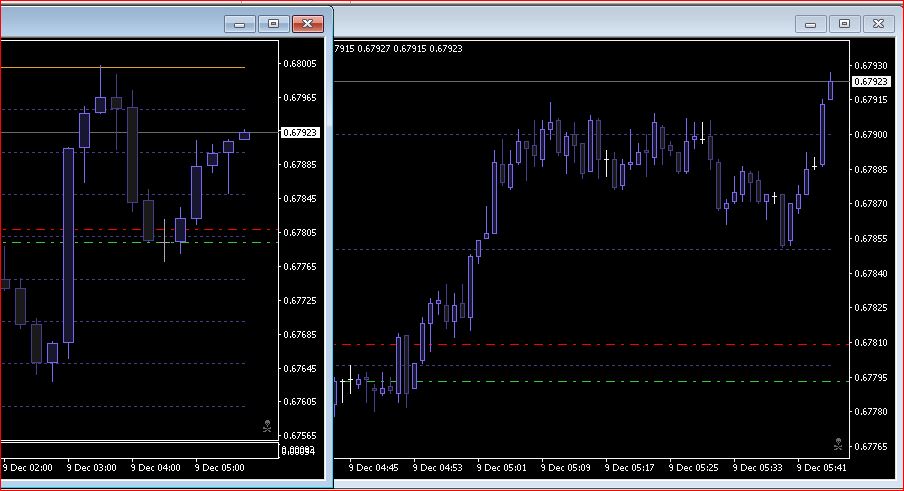
Task: Click 9 Dec 04:53 time label, right chart
Action: [438, 468]
